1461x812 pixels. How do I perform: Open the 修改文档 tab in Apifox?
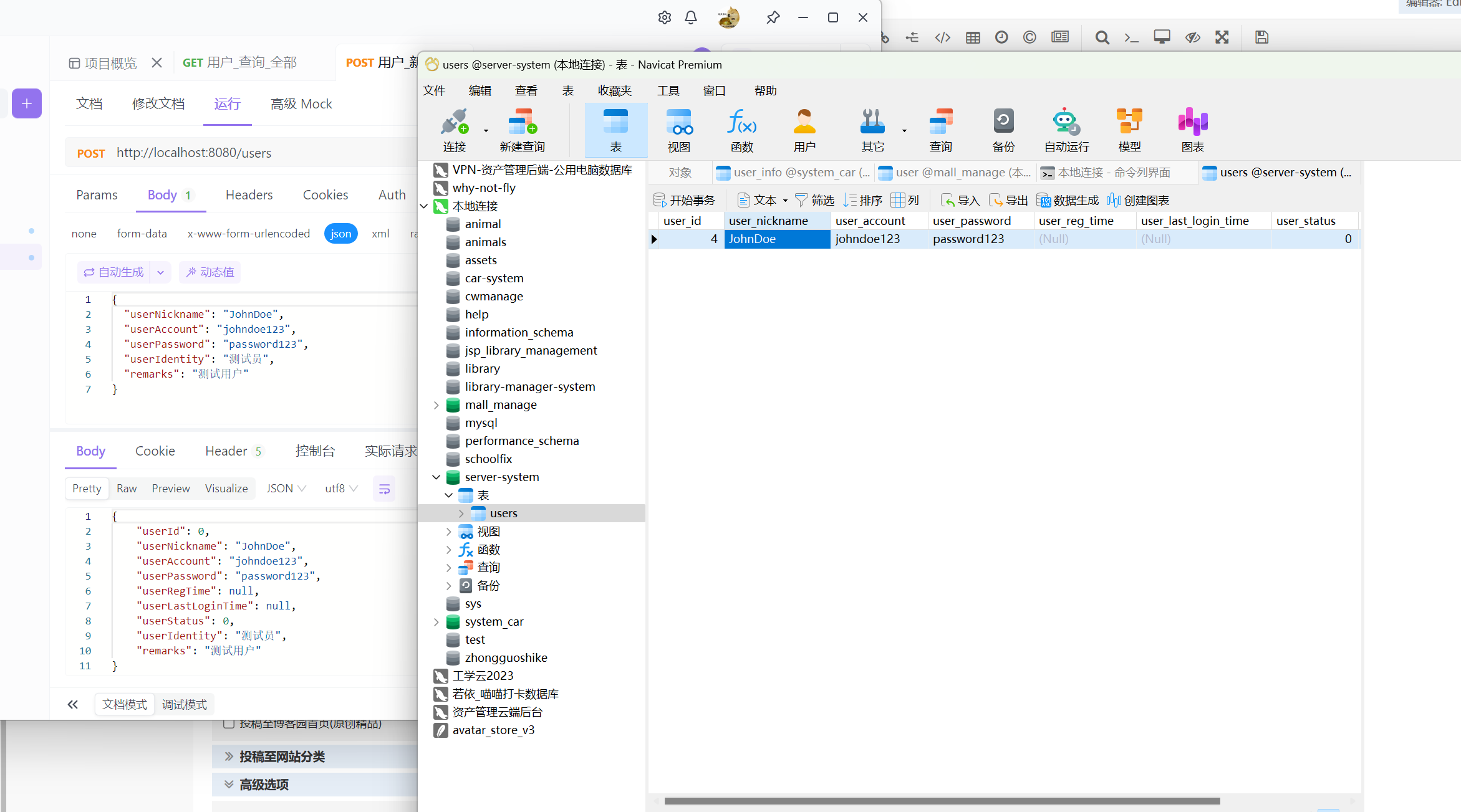tap(158, 104)
